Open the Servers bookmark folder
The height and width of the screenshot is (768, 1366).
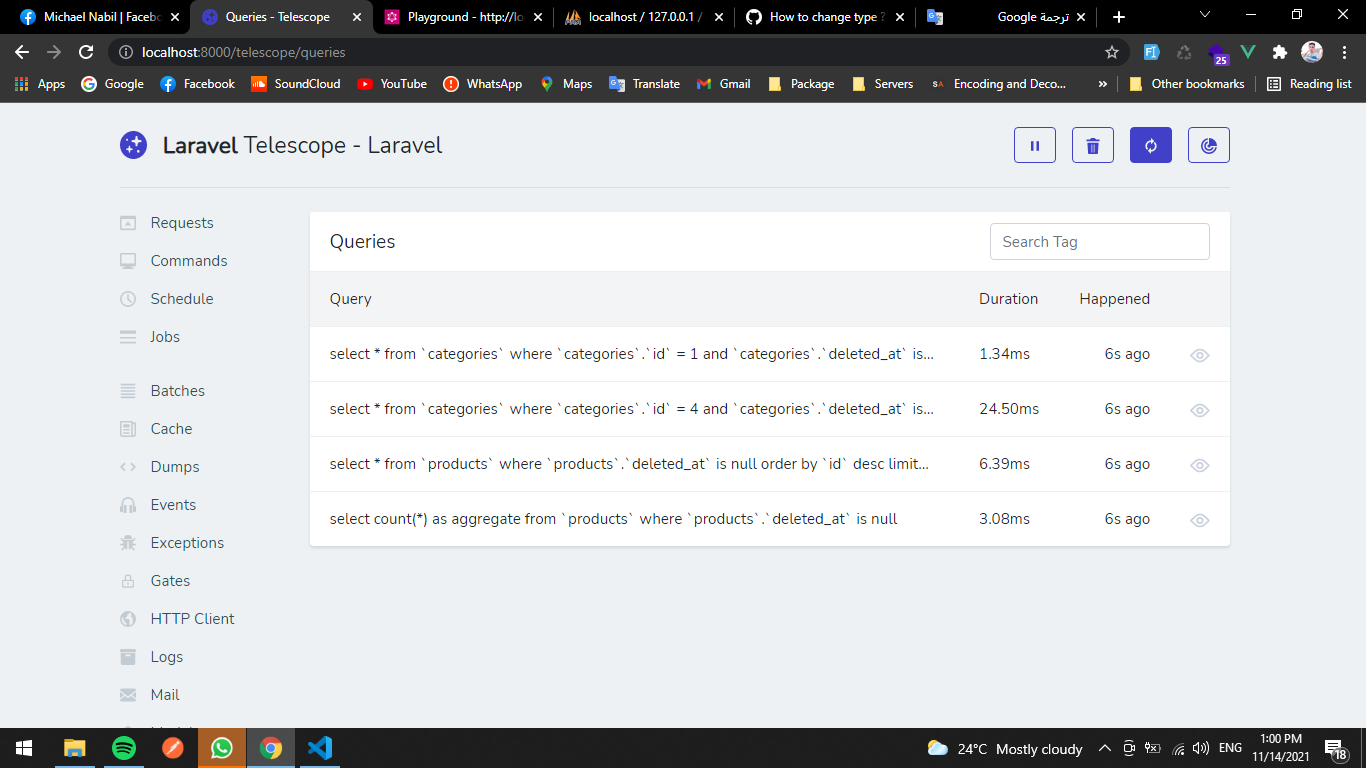[x=882, y=84]
